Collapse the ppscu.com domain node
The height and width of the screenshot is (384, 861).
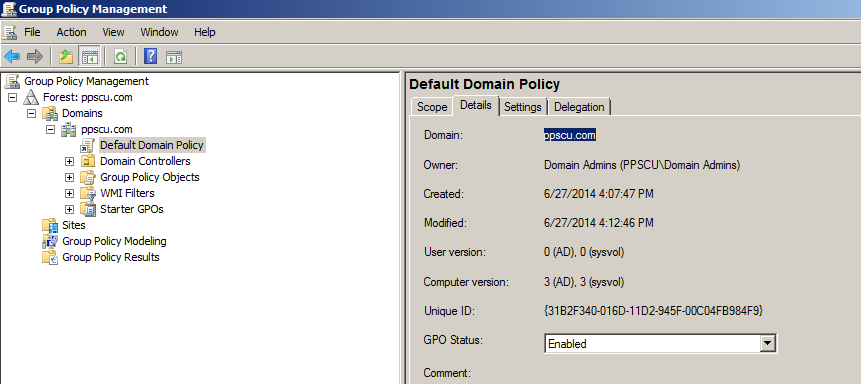(51, 129)
